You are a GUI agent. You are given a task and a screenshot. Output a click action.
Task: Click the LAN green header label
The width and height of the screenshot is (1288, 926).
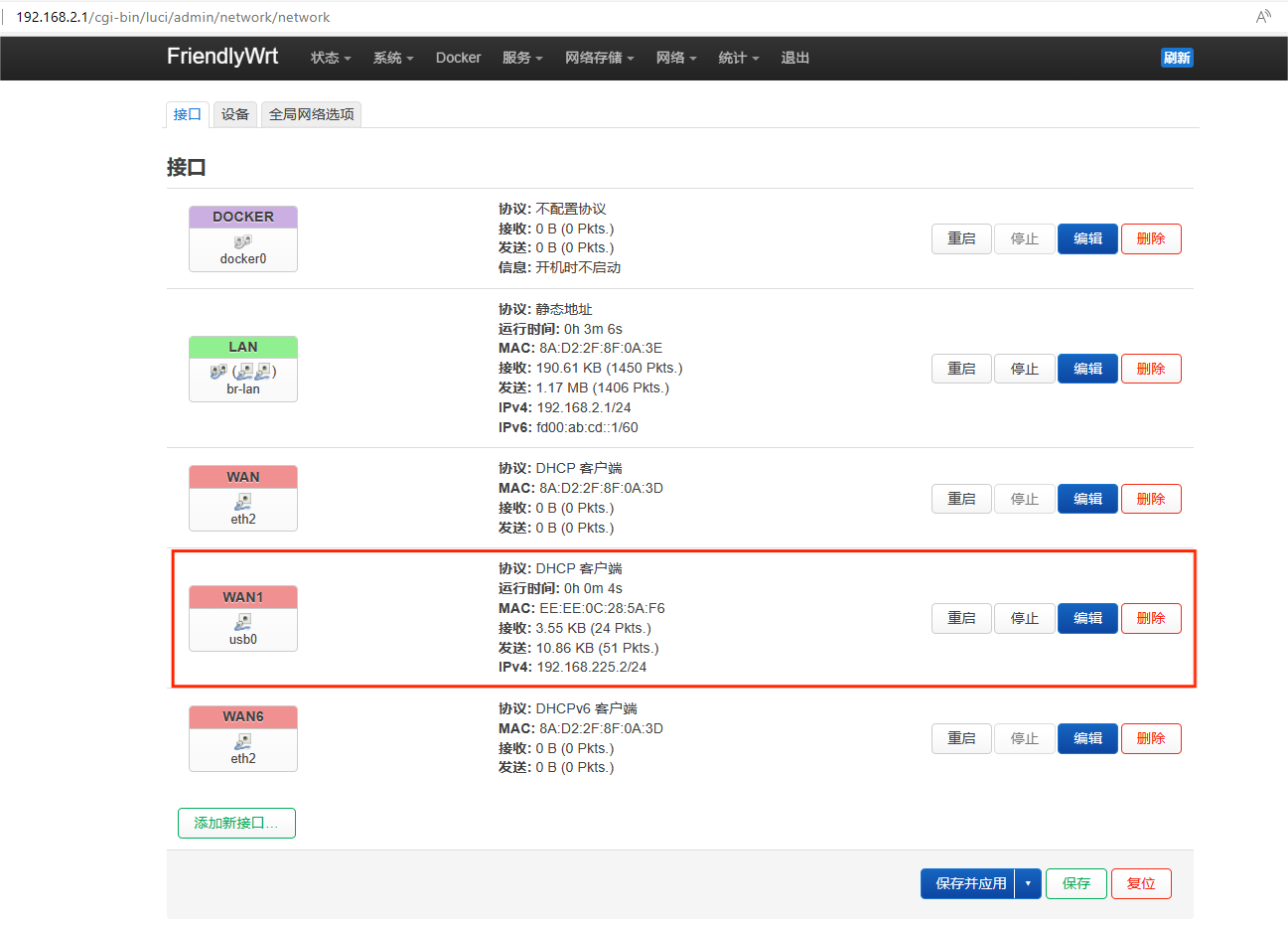coord(243,347)
